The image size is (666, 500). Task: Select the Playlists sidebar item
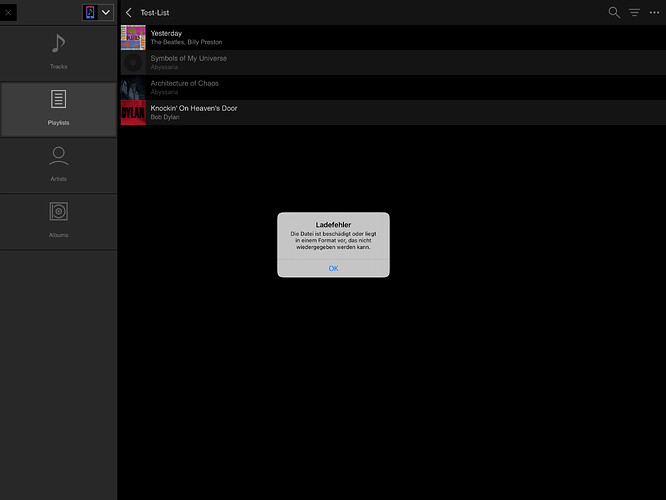(x=58, y=109)
